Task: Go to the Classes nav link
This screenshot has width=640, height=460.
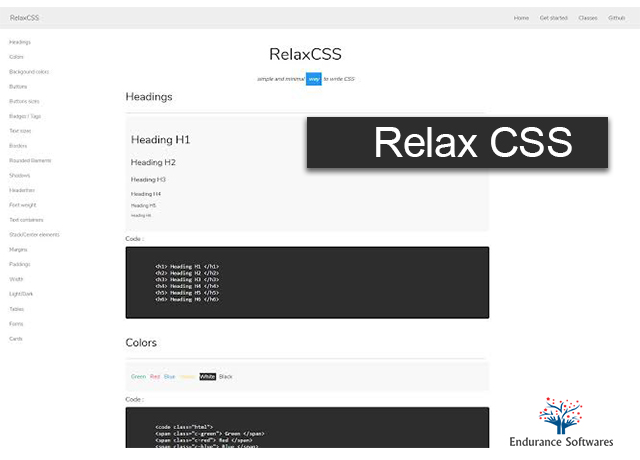Action: coord(588,18)
